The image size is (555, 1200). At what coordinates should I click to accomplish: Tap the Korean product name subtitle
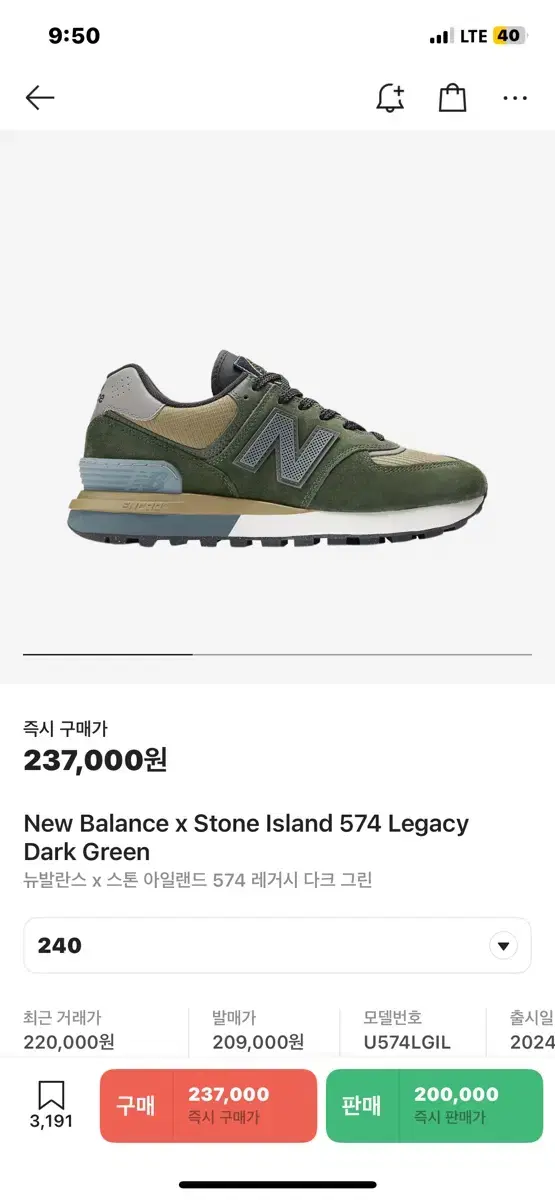[198, 881]
